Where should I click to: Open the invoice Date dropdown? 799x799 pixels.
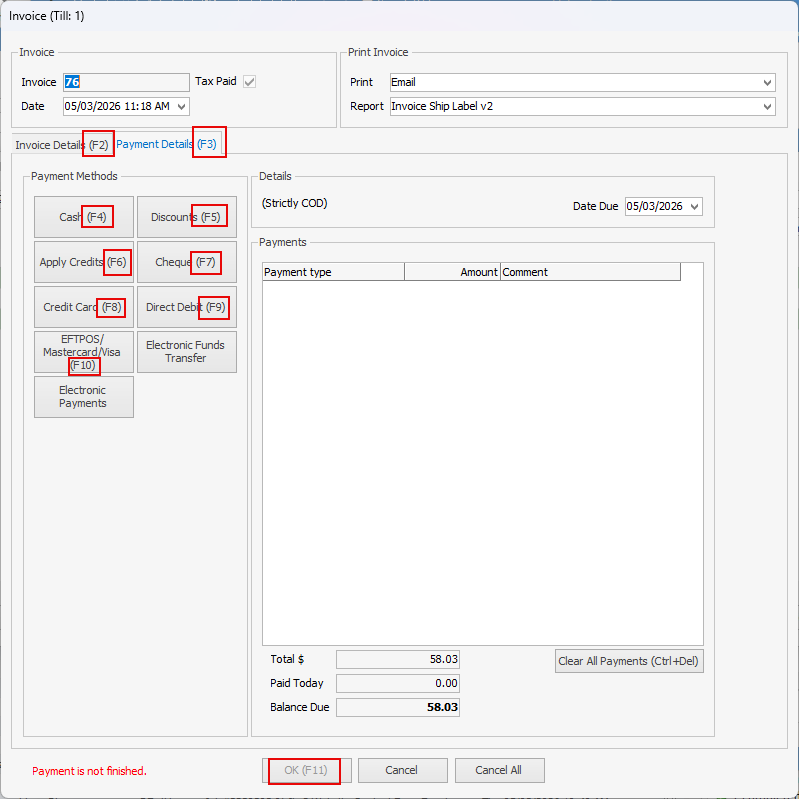[x=181, y=106]
